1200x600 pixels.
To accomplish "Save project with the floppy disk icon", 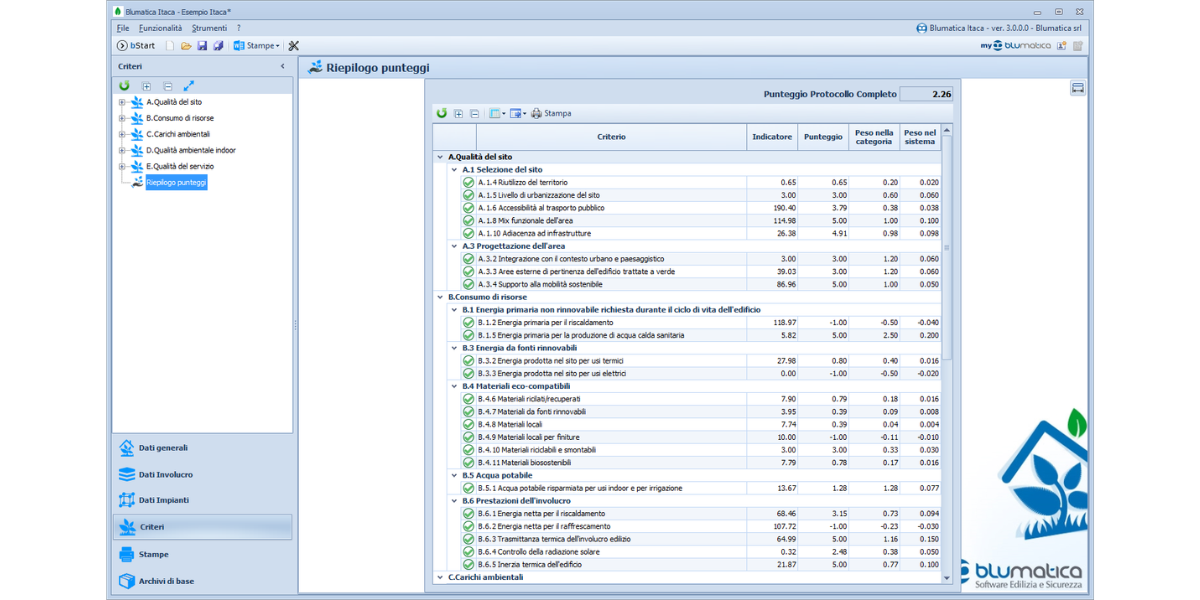I will 202,46.
